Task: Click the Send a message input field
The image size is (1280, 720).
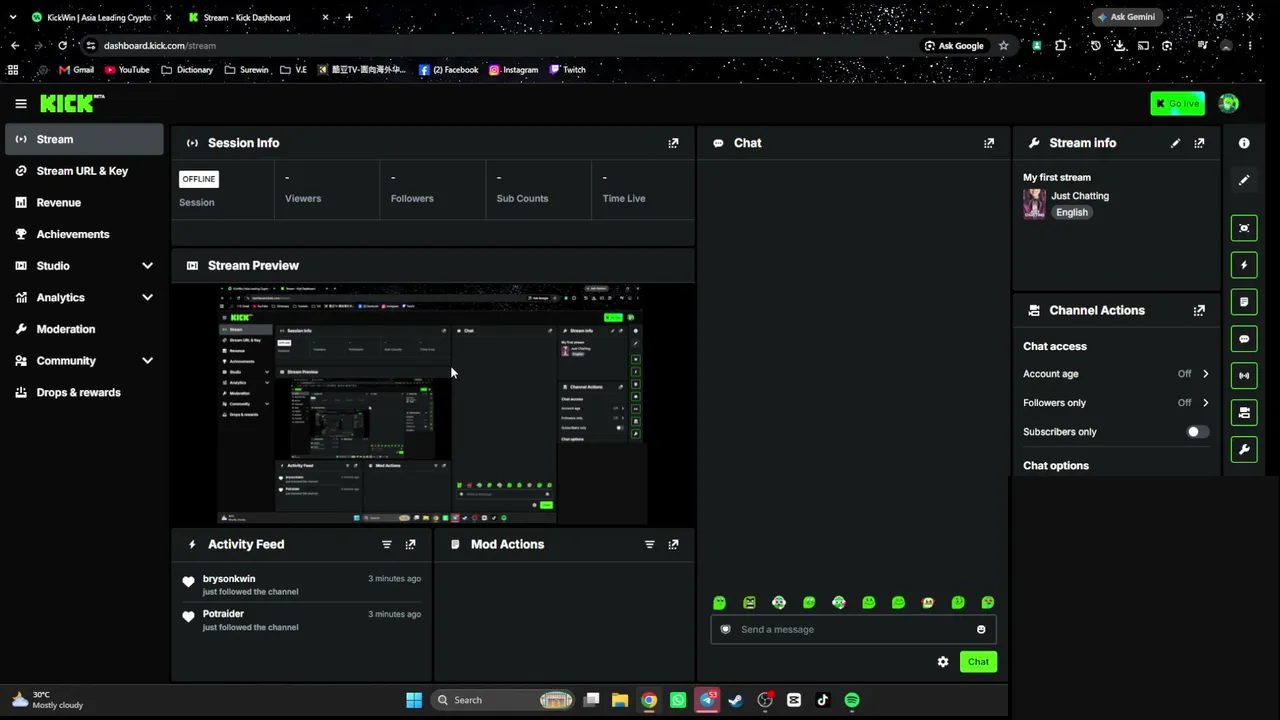Action: point(853,629)
